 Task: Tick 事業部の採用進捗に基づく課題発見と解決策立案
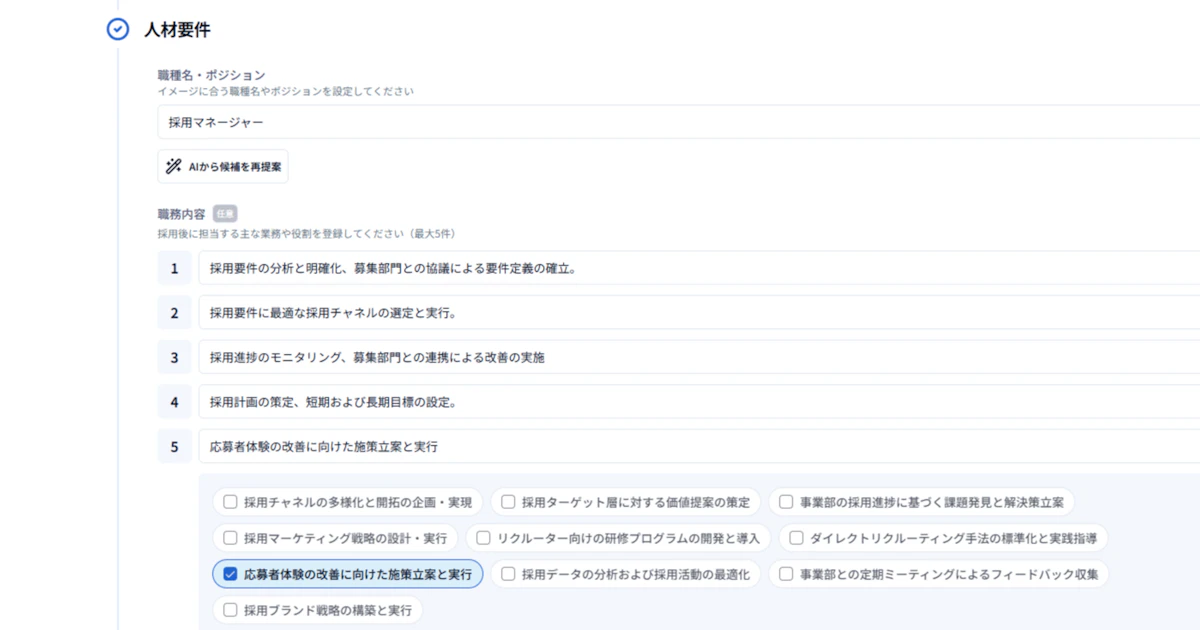[787, 502]
